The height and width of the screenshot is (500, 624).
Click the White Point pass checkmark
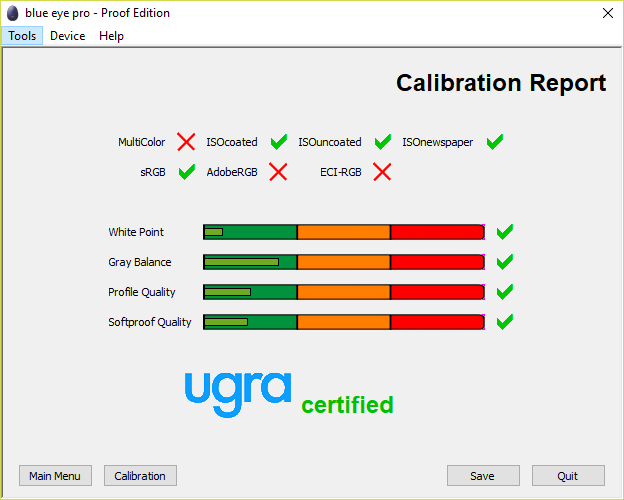click(x=505, y=232)
